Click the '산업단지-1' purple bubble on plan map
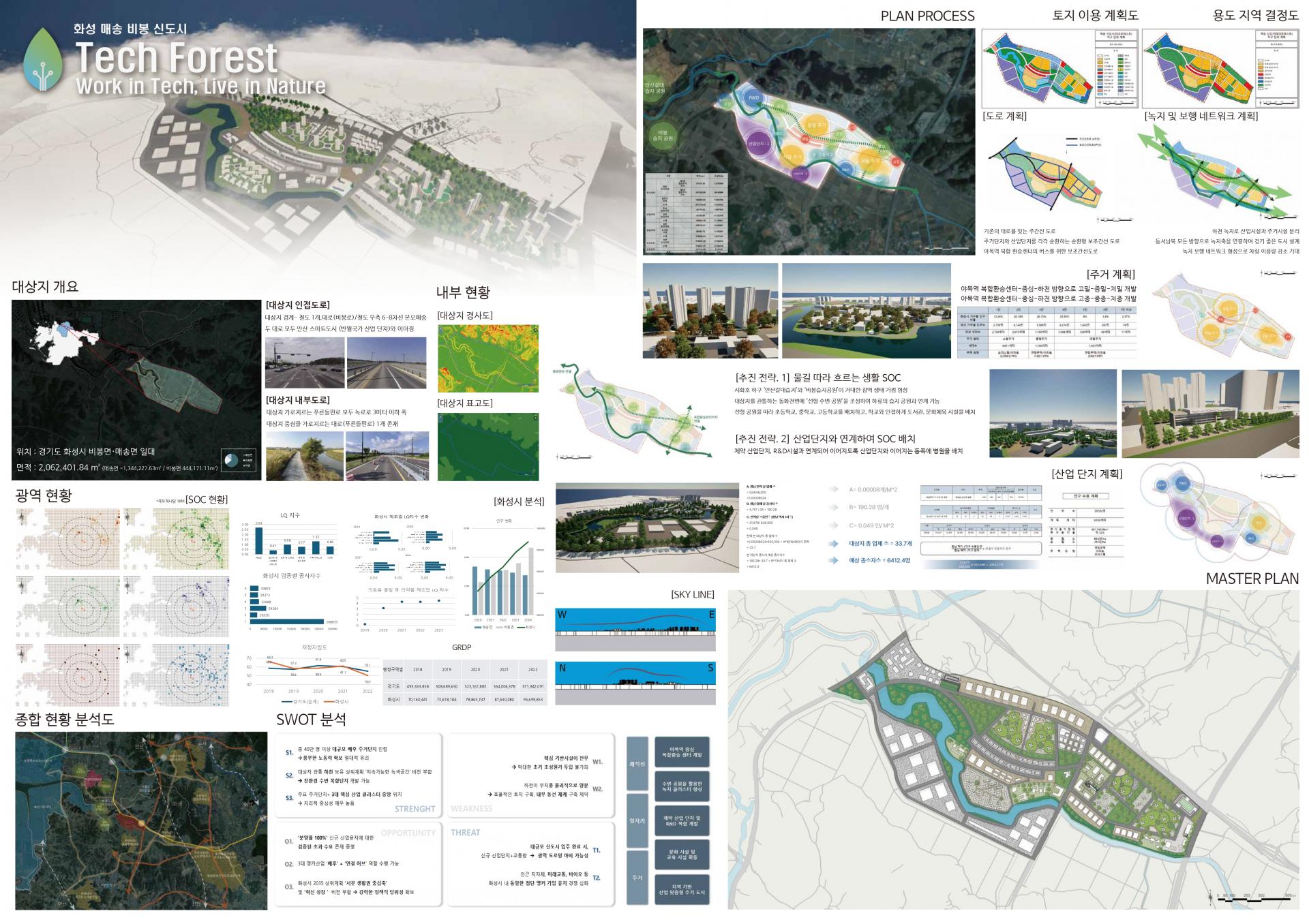The image size is (1309, 924). [759, 144]
